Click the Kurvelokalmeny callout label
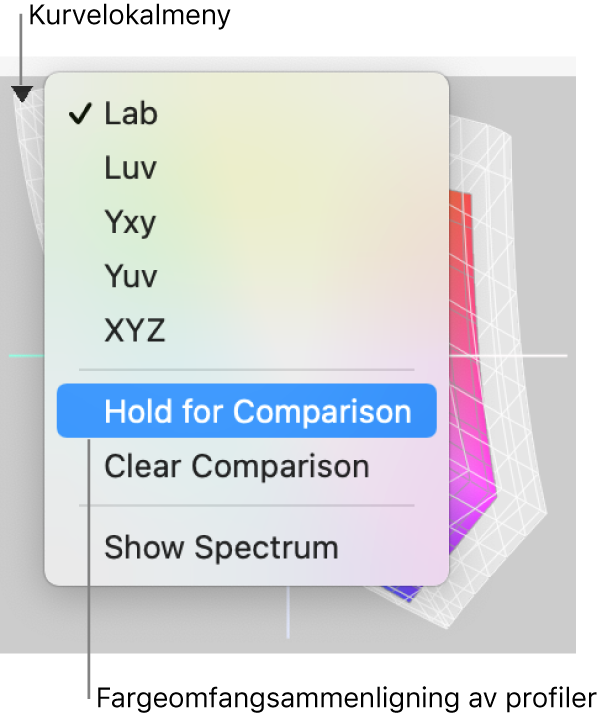Screen dimensions: 606x721 [129, 16]
